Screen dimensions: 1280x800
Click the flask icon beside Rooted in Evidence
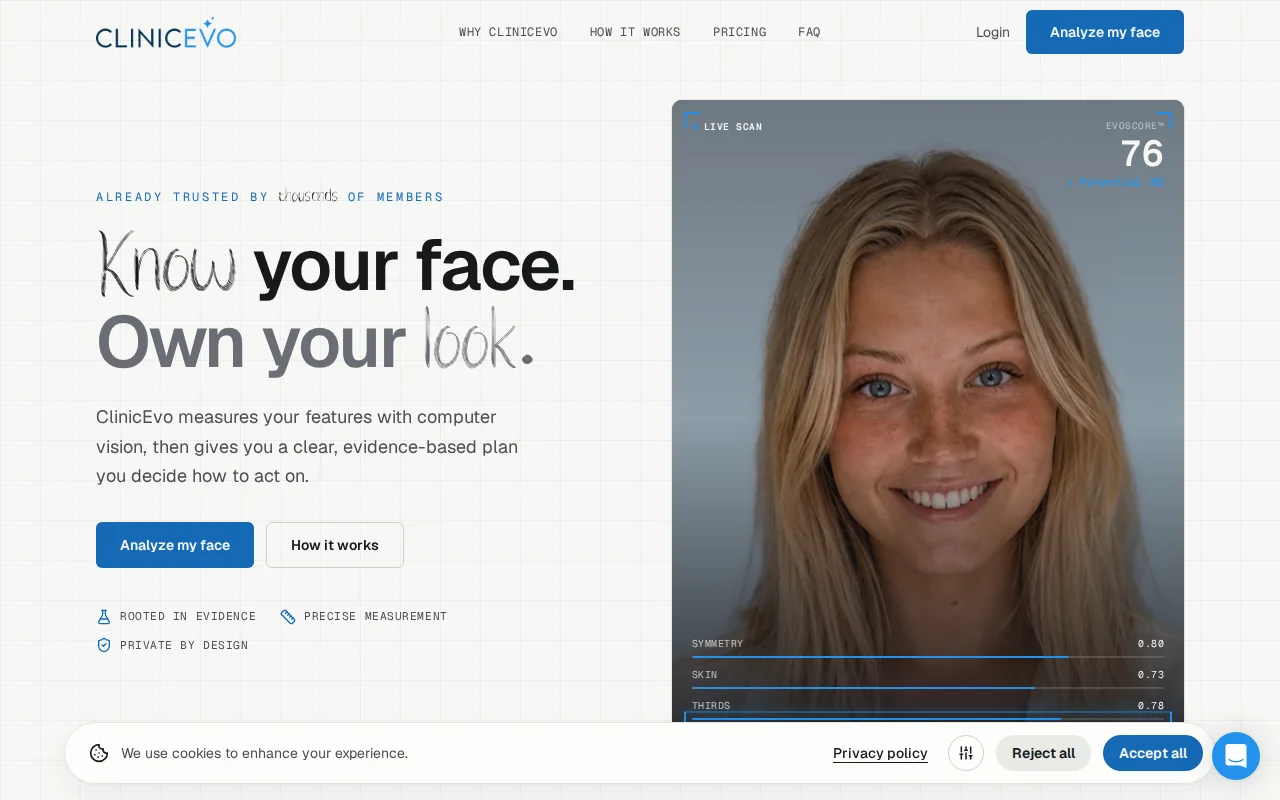tap(104, 617)
